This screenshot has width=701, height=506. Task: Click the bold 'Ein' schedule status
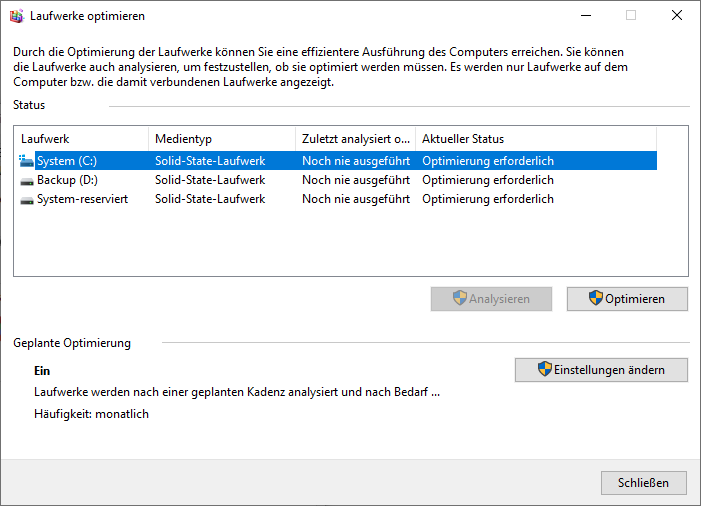[42, 371]
